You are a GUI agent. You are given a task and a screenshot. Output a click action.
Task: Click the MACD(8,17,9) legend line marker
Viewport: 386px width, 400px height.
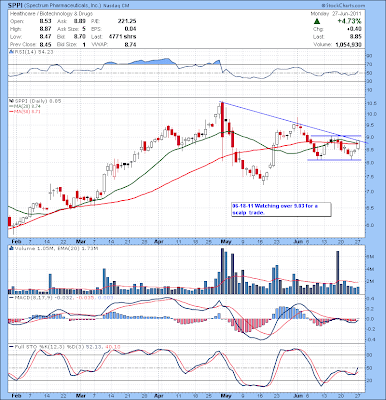[11, 297]
